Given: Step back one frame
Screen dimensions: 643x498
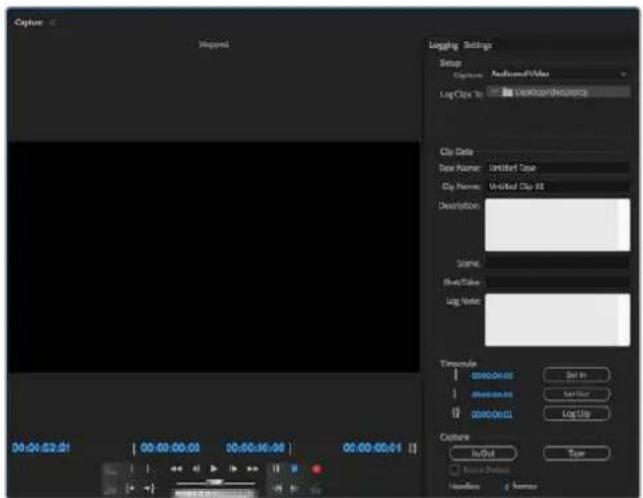Looking at the screenshot, I should pyautogui.click(x=196, y=469).
